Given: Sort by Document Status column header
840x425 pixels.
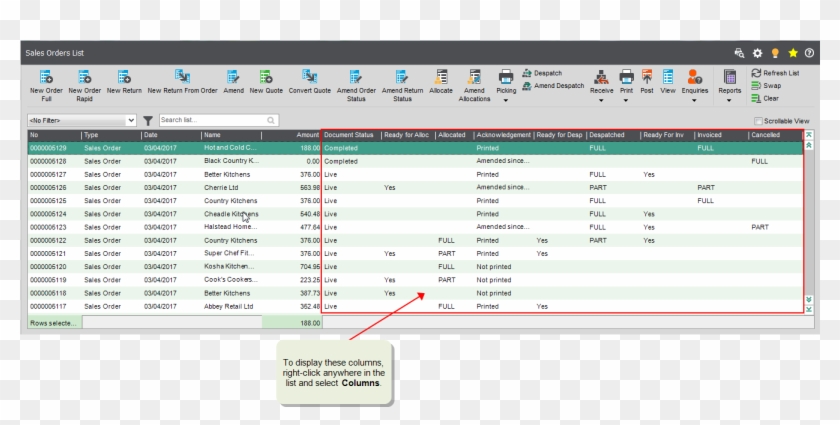Looking at the screenshot, I should pos(351,135).
